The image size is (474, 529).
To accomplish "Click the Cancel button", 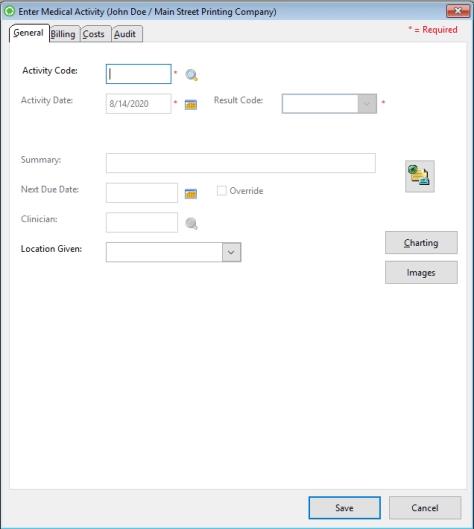I will click(x=425, y=508).
